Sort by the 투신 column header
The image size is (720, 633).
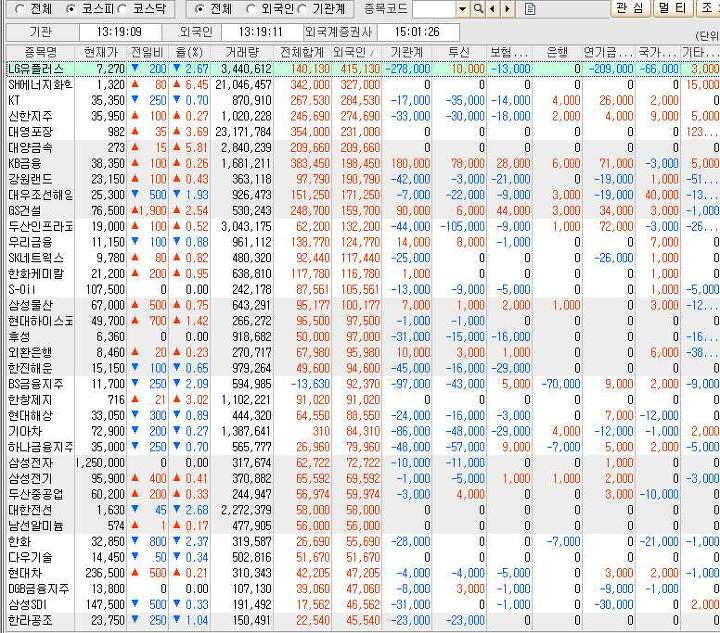(x=459, y=52)
